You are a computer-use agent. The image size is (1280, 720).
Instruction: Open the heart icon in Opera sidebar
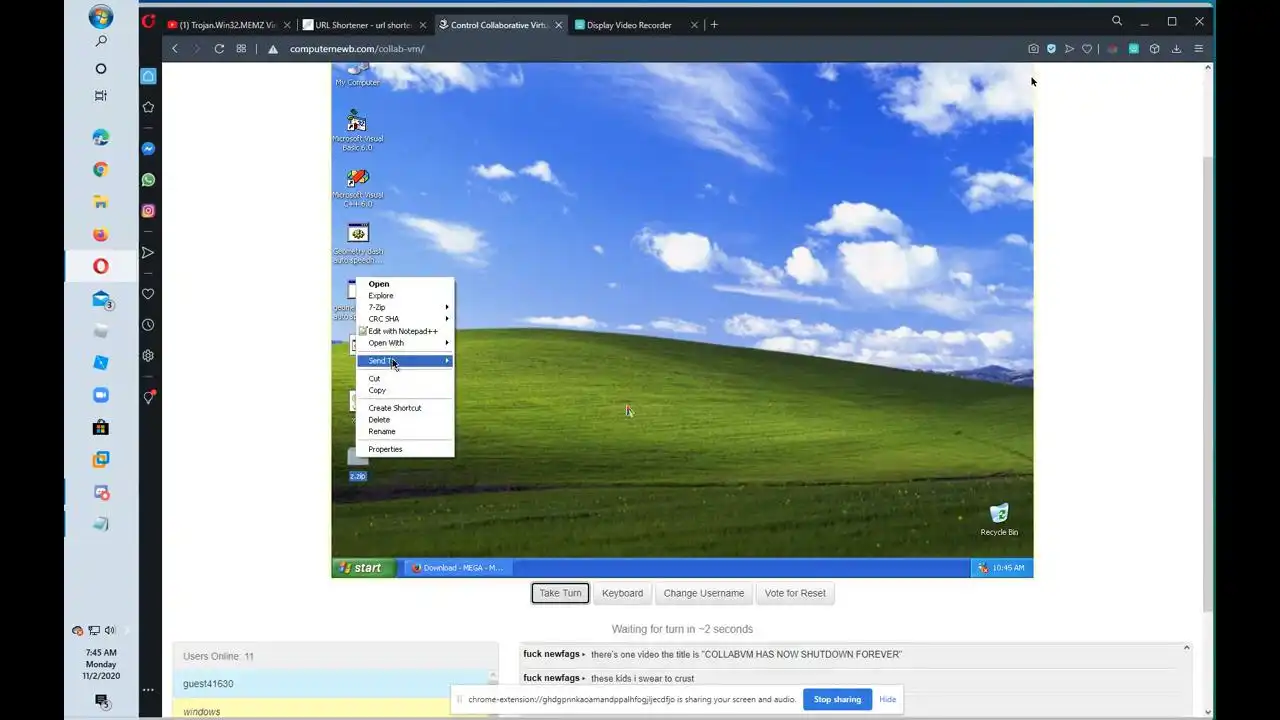pyautogui.click(x=148, y=294)
